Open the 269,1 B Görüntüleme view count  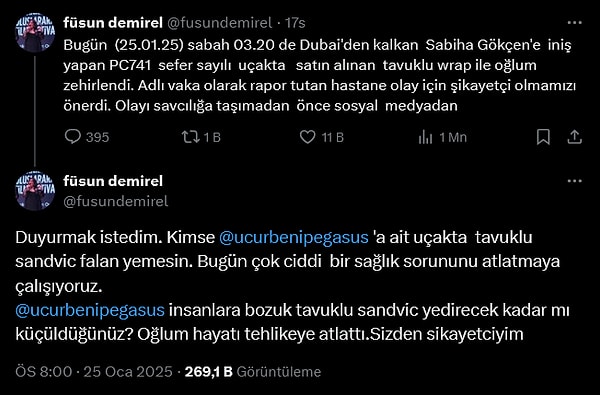(253, 372)
